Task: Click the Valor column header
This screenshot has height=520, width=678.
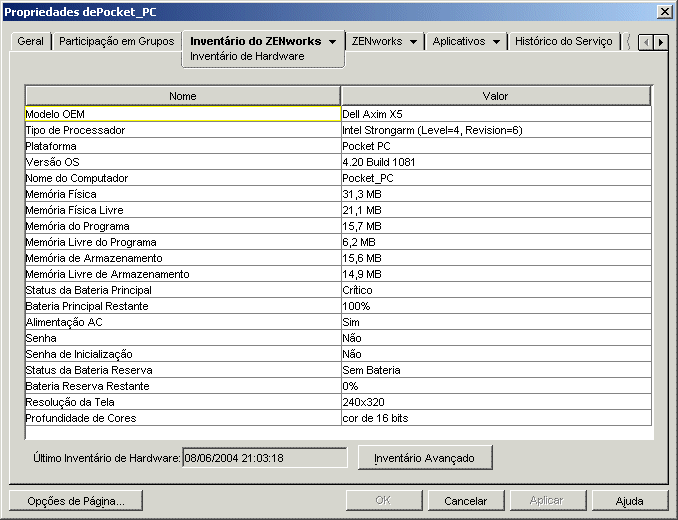Action: 496,96
